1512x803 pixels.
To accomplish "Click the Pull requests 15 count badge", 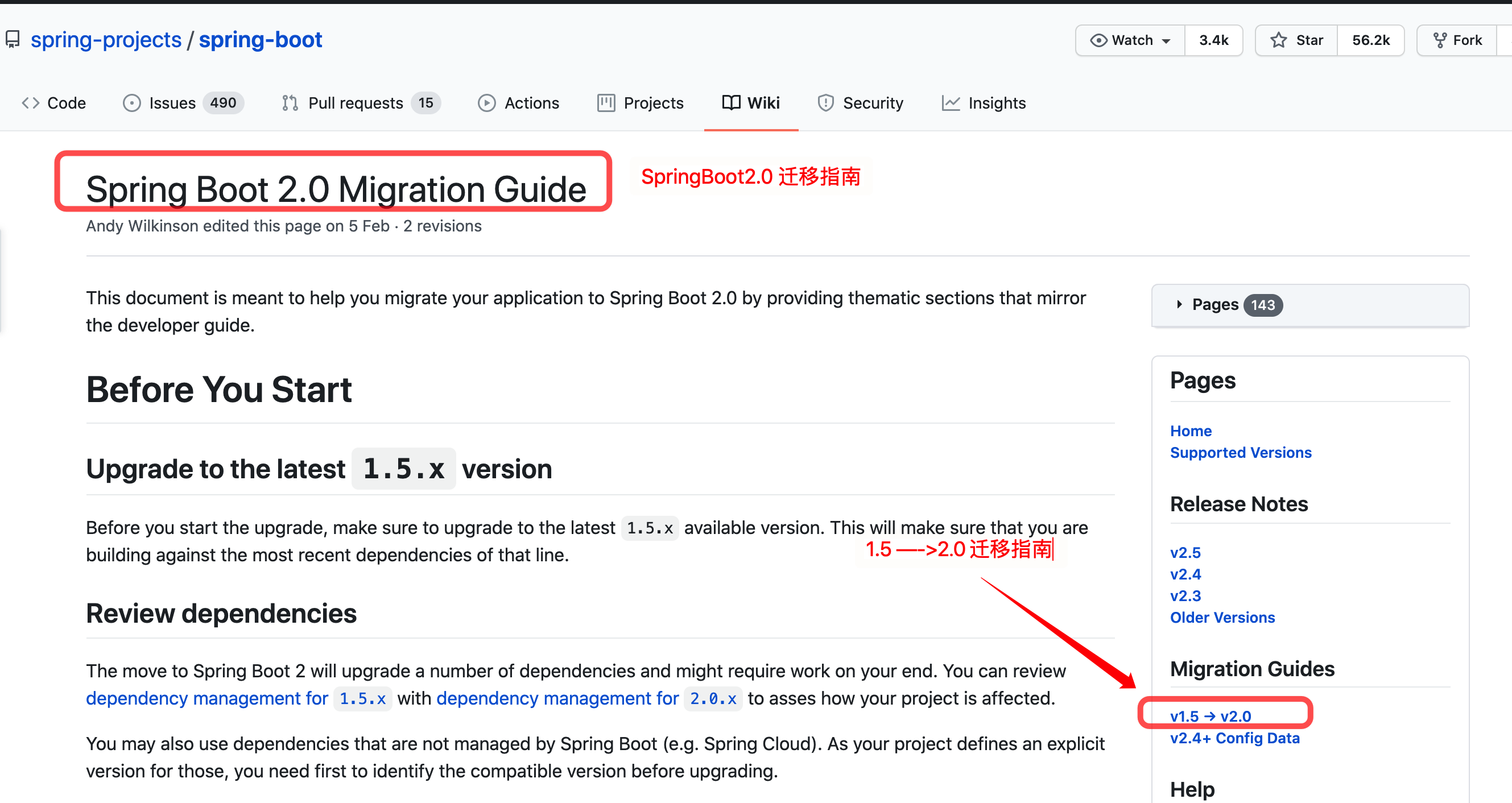I will pos(425,104).
